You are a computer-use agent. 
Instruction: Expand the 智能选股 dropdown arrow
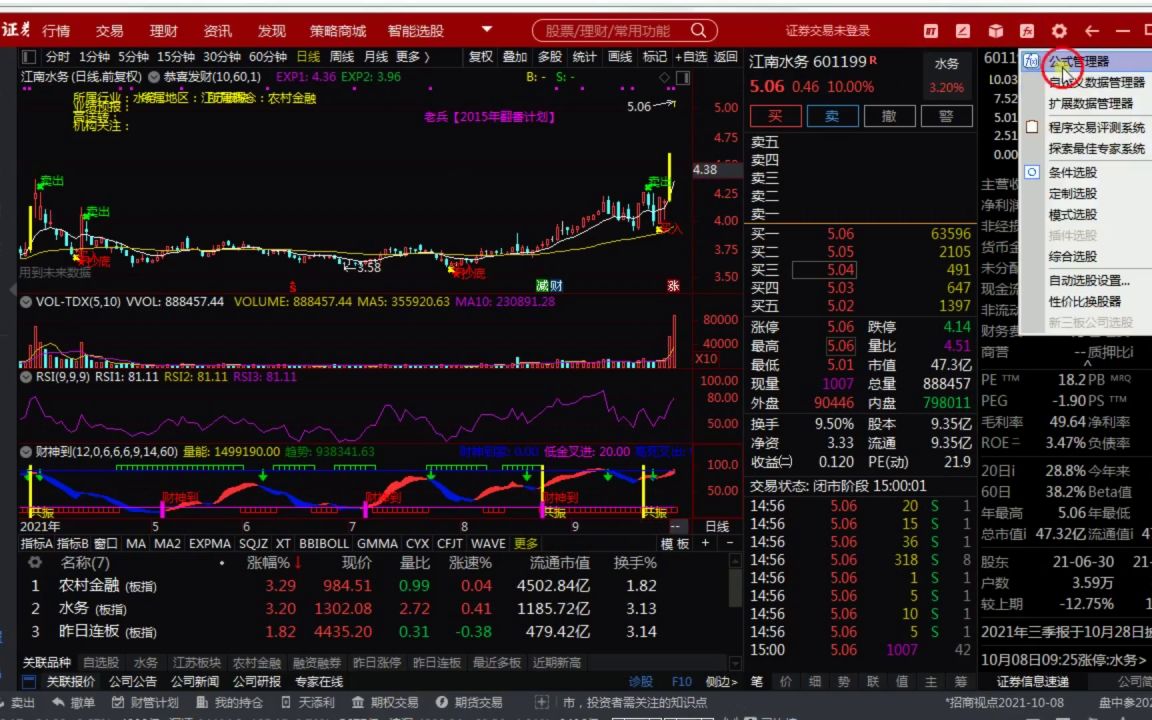click(487, 30)
